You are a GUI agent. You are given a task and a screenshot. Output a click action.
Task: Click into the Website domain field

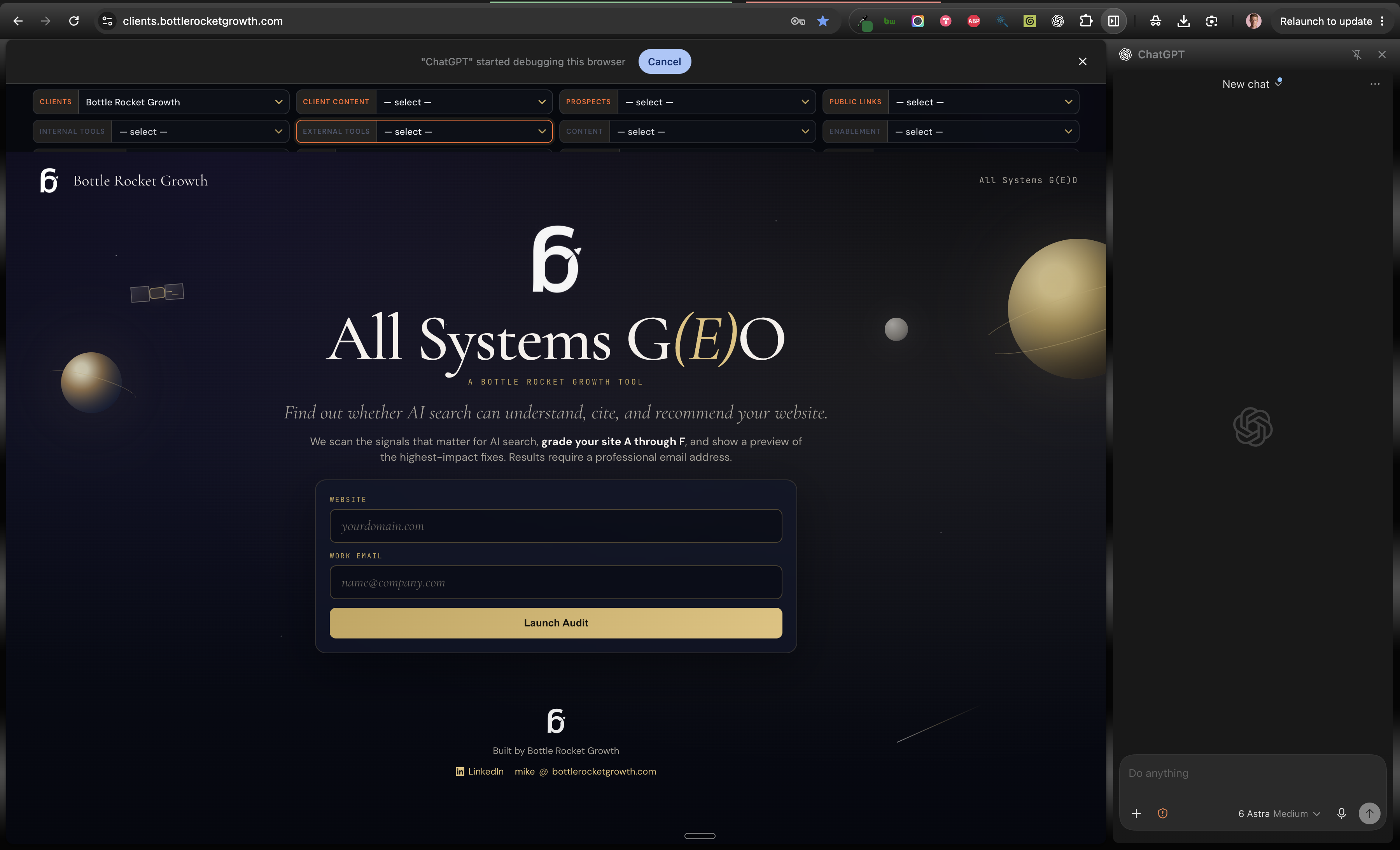[556, 526]
